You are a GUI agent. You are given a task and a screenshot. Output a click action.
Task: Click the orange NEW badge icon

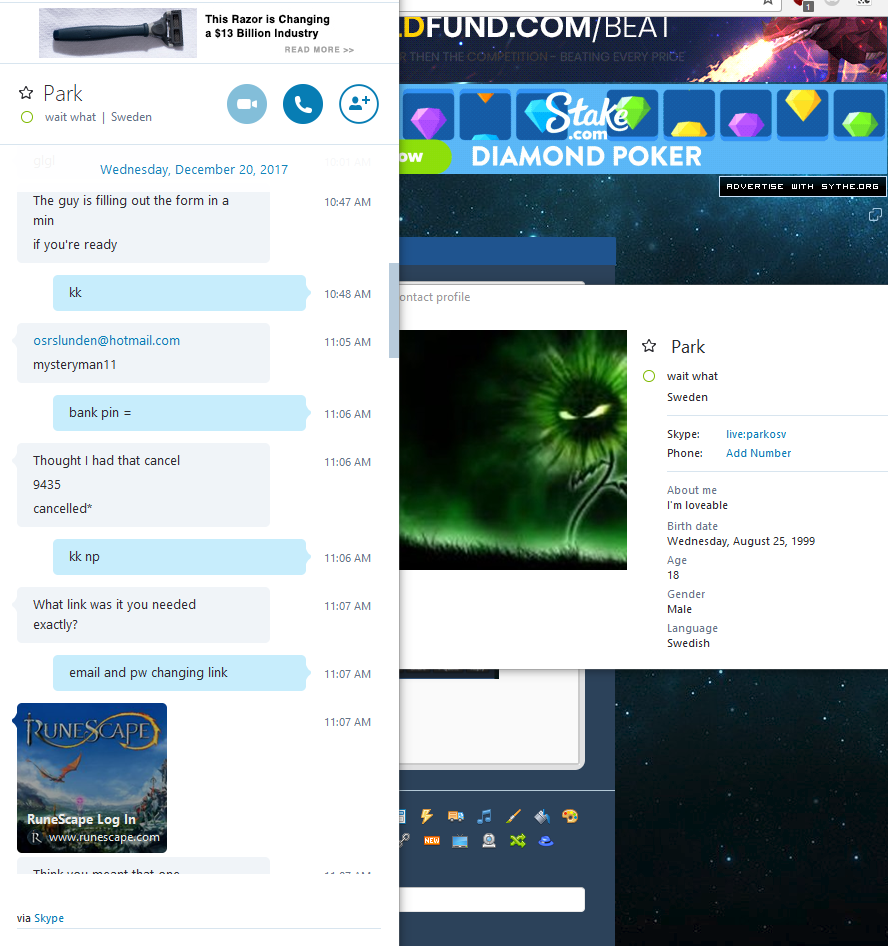[432, 840]
